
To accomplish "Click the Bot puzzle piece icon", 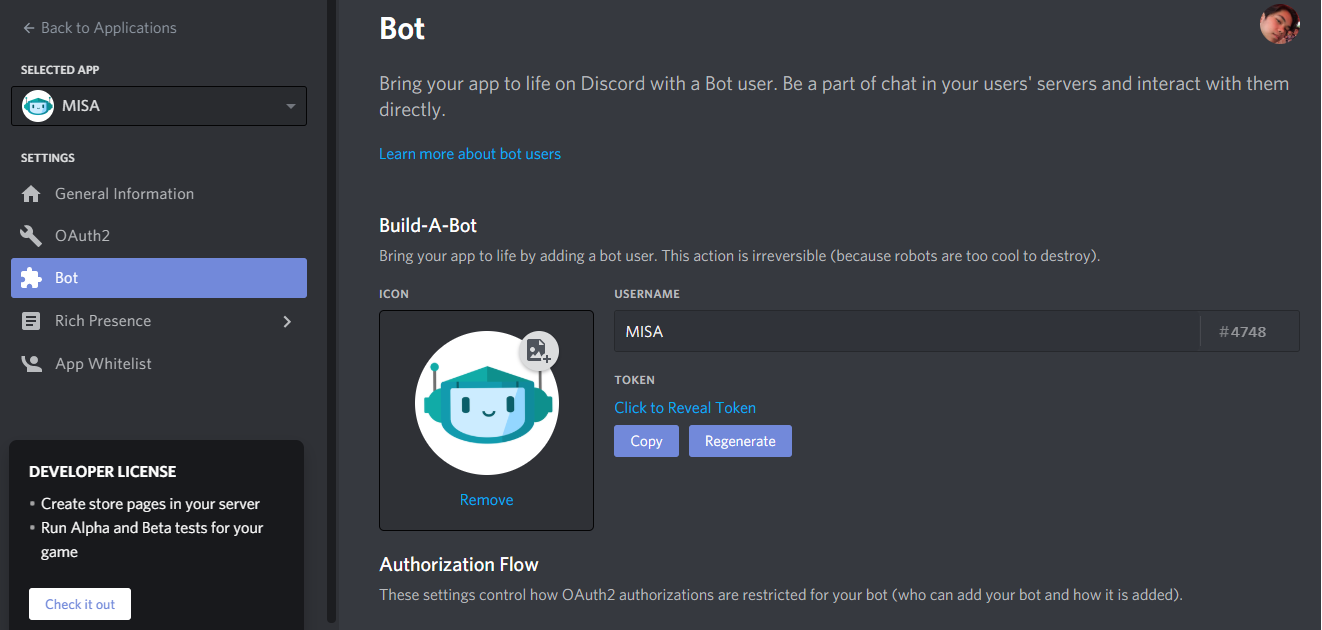I will click(31, 278).
